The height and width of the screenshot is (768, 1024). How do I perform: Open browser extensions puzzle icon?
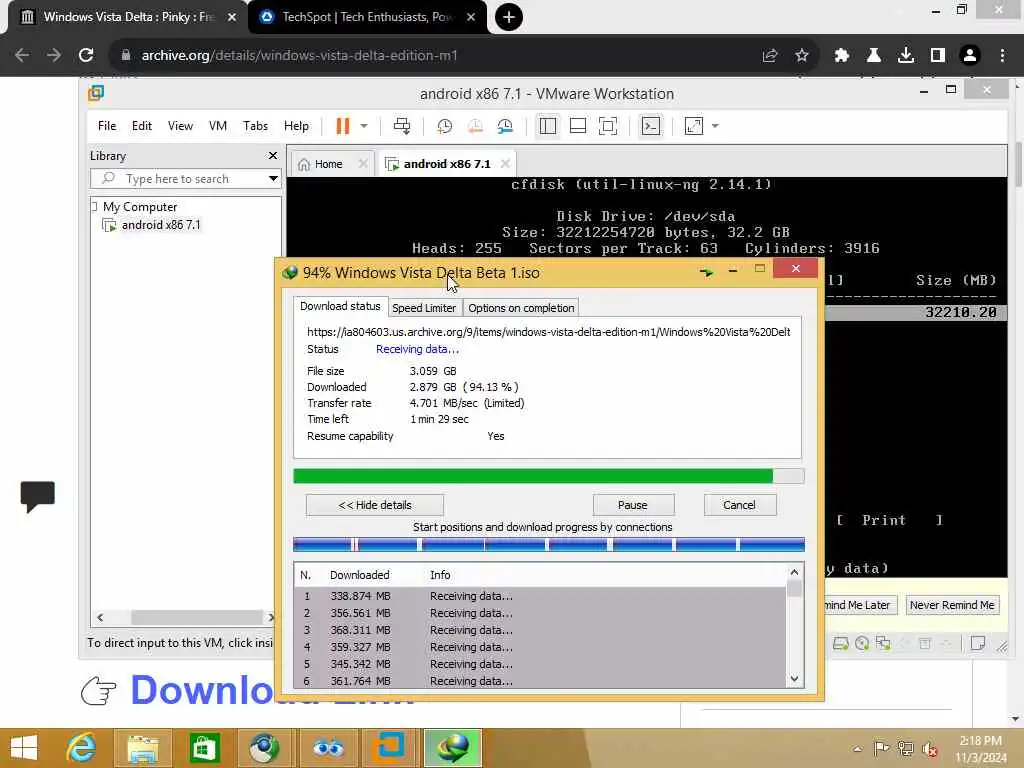842,56
